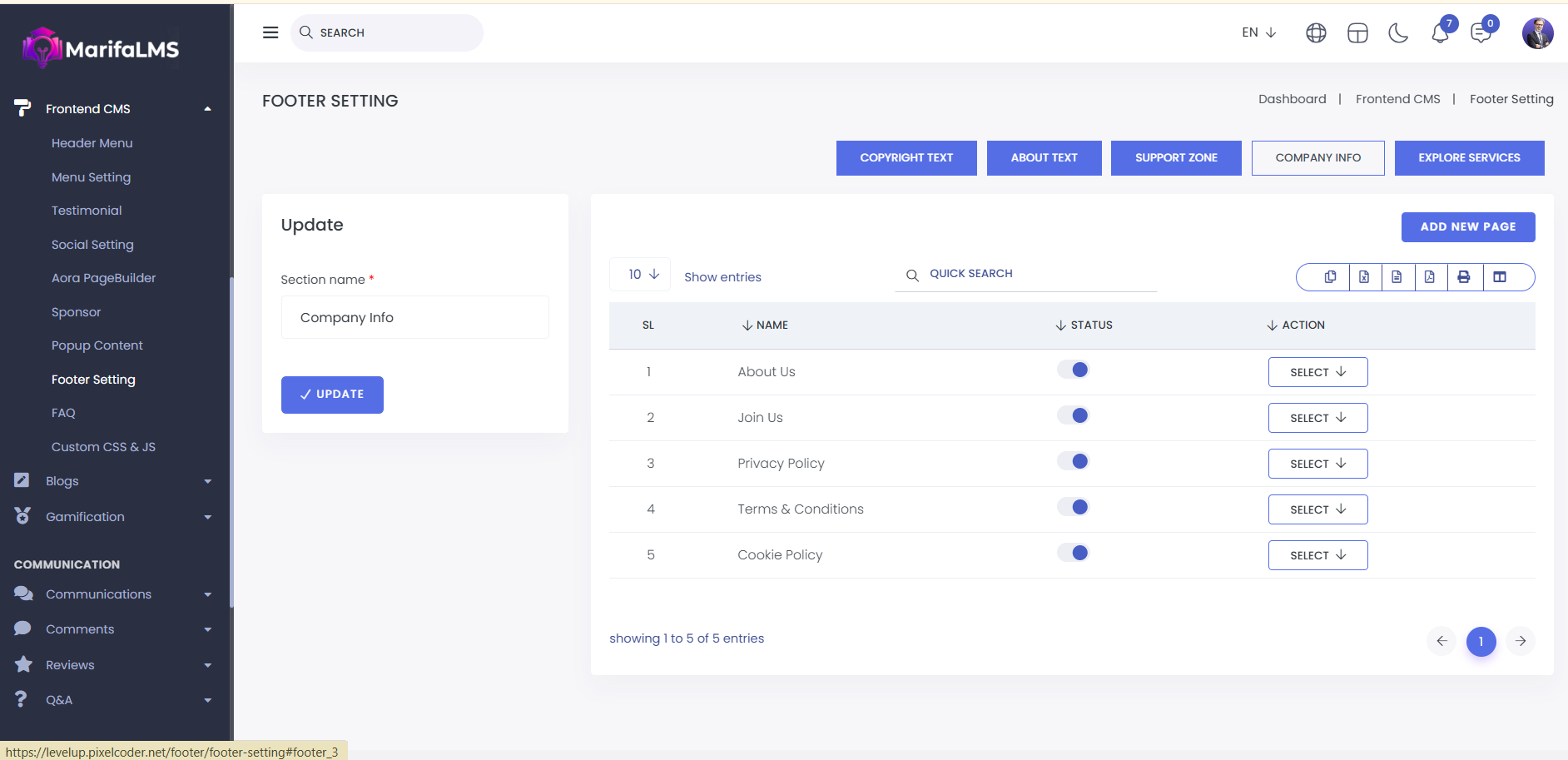1568x760 pixels.
Task: Open the EN language dropdown
Action: [1258, 32]
